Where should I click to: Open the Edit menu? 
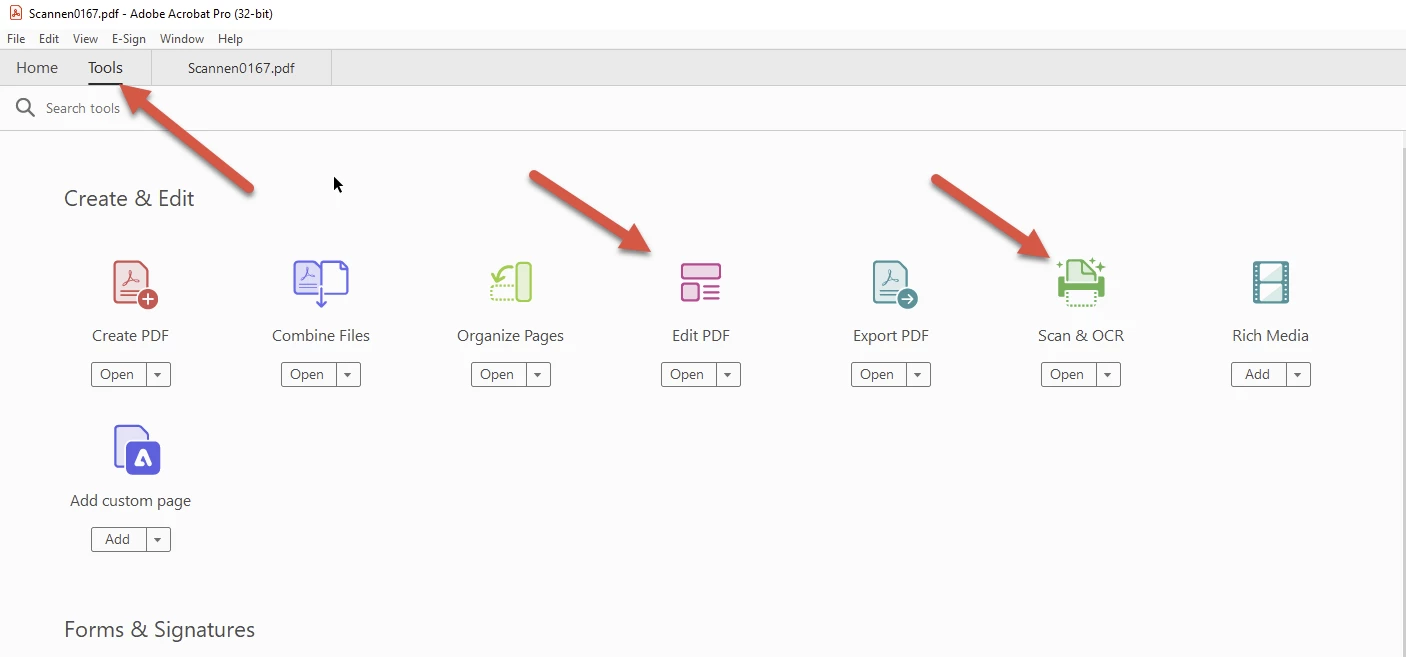coord(49,39)
